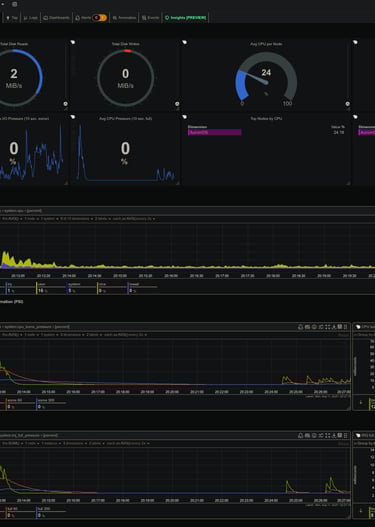
Task: Open the AVG() dropdown in cpu_some_pressure chart
Action: (12, 335)
